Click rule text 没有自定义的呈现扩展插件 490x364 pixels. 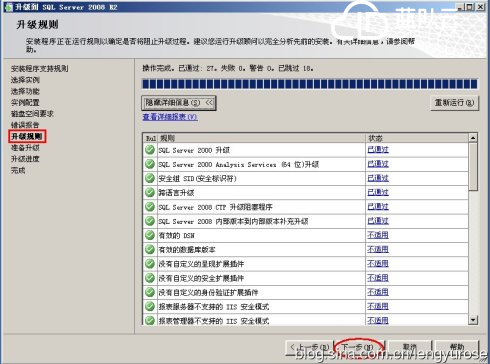pyautogui.click(x=201, y=264)
